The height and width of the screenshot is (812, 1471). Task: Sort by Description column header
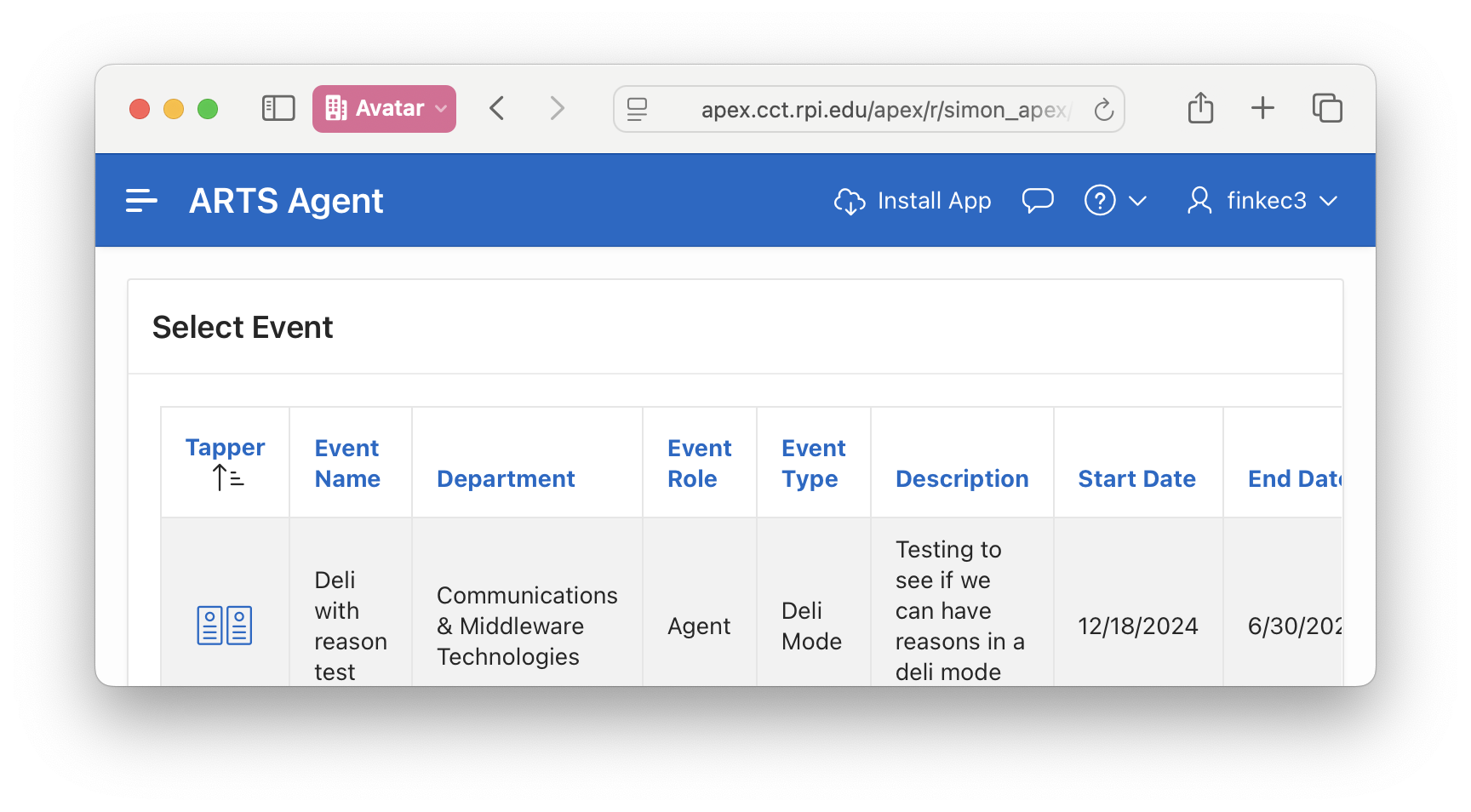point(962,478)
